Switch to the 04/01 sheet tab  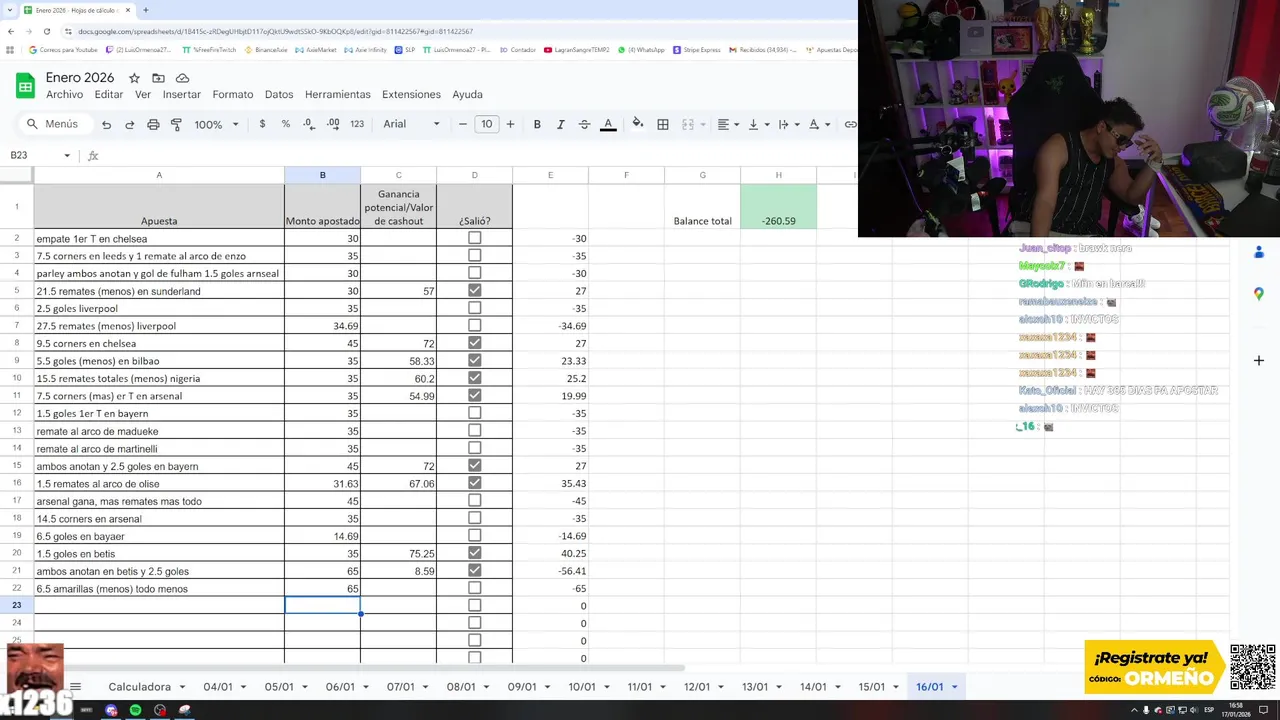coord(217,687)
